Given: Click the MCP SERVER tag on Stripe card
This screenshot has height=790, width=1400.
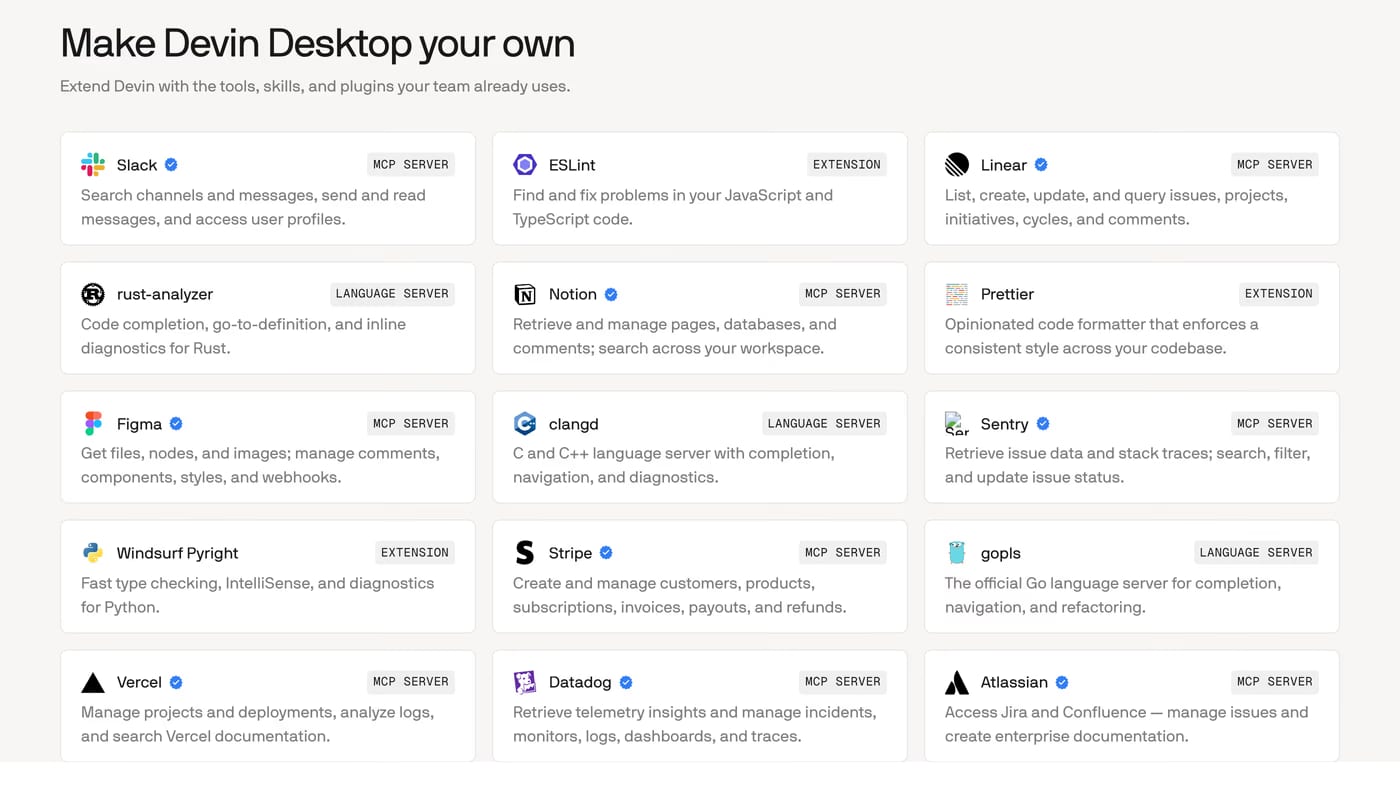Looking at the screenshot, I should tap(843, 553).
